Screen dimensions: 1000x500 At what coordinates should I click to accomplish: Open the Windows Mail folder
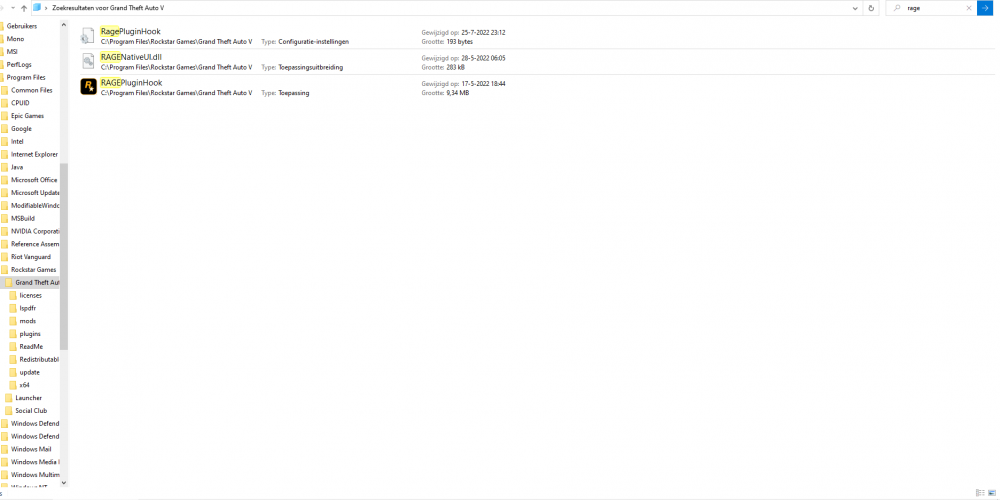tap(29, 449)
